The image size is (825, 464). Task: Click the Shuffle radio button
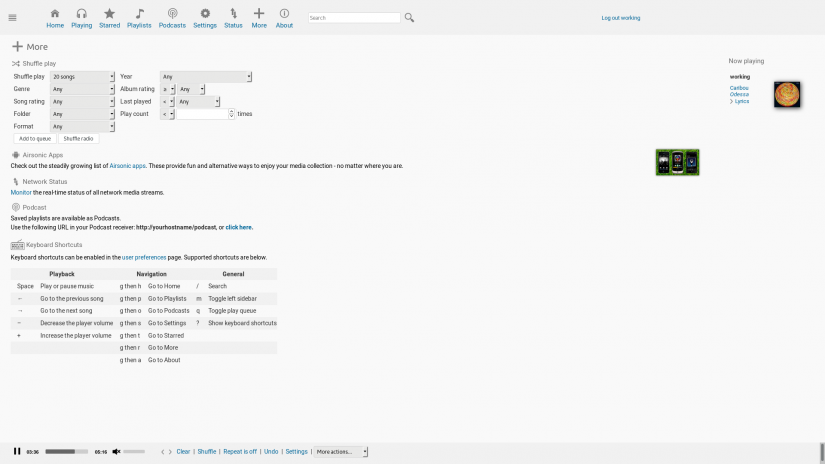[x=78, y=139]
